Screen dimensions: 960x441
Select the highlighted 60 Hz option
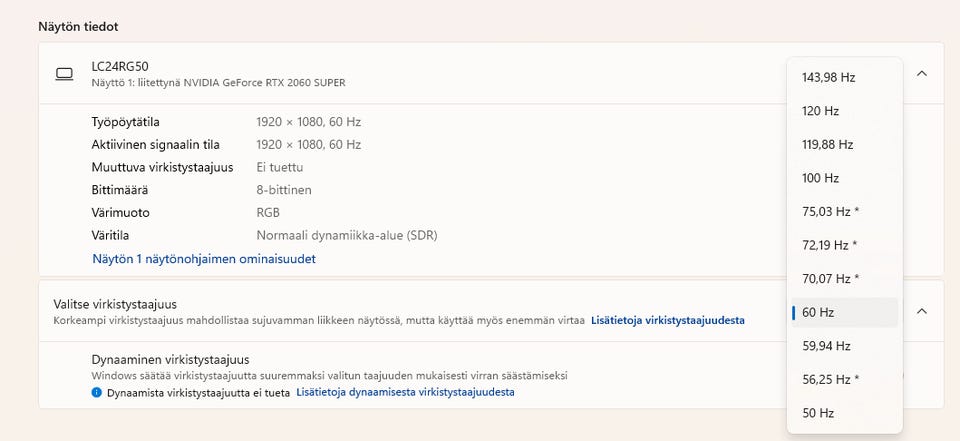click(844, 312)
